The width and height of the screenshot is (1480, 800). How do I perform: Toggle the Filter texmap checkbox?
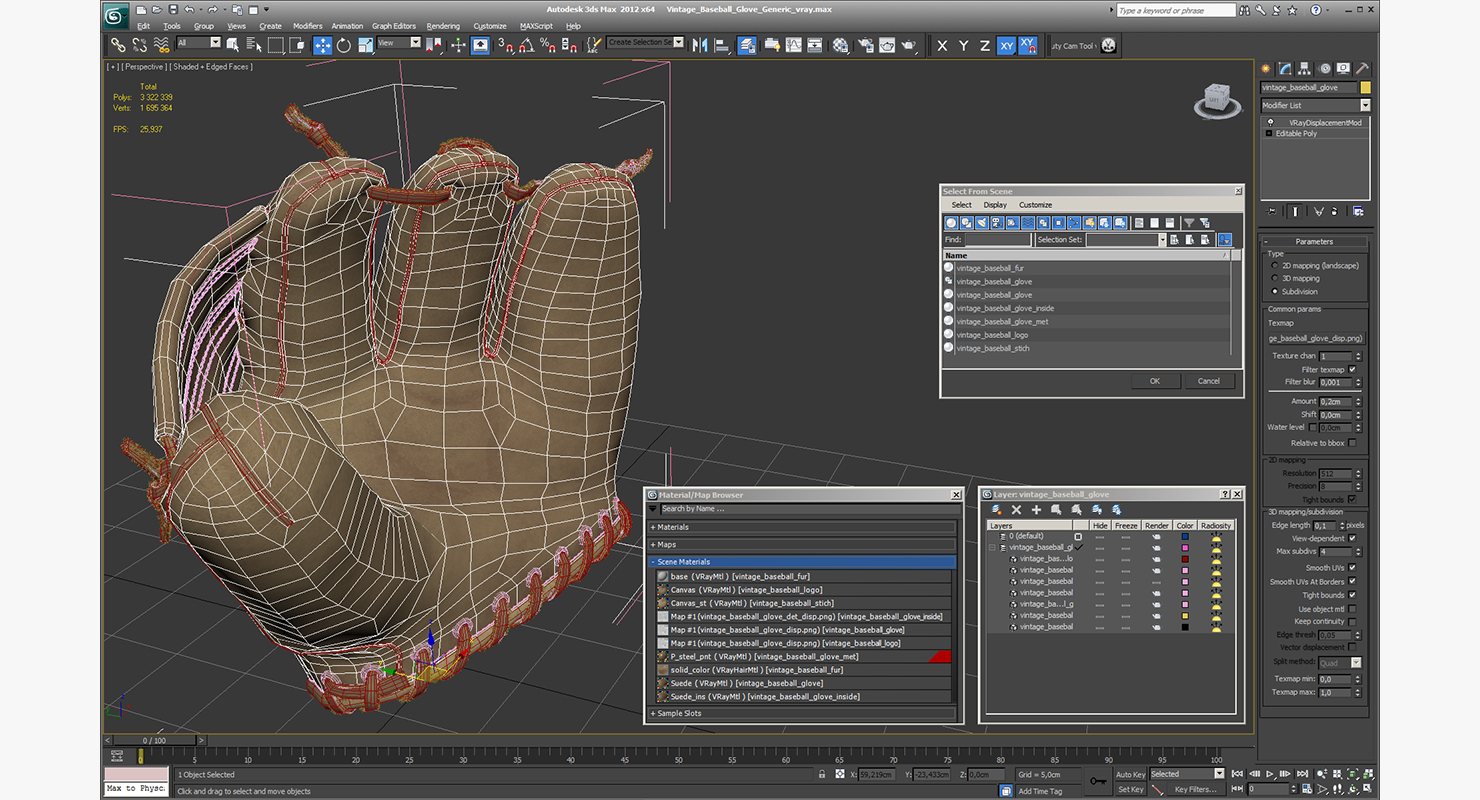1352,369
